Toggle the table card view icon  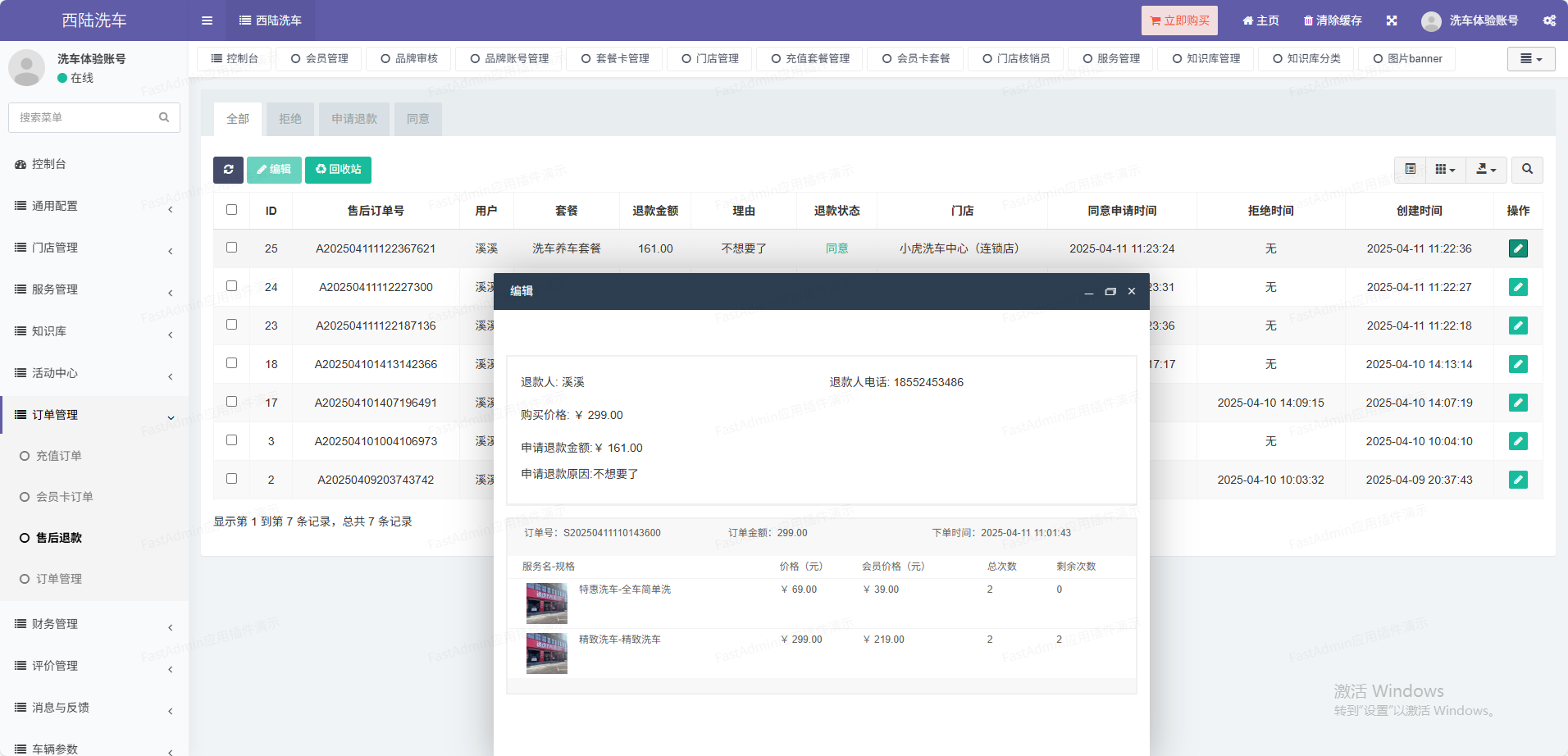click(1411, 170)
